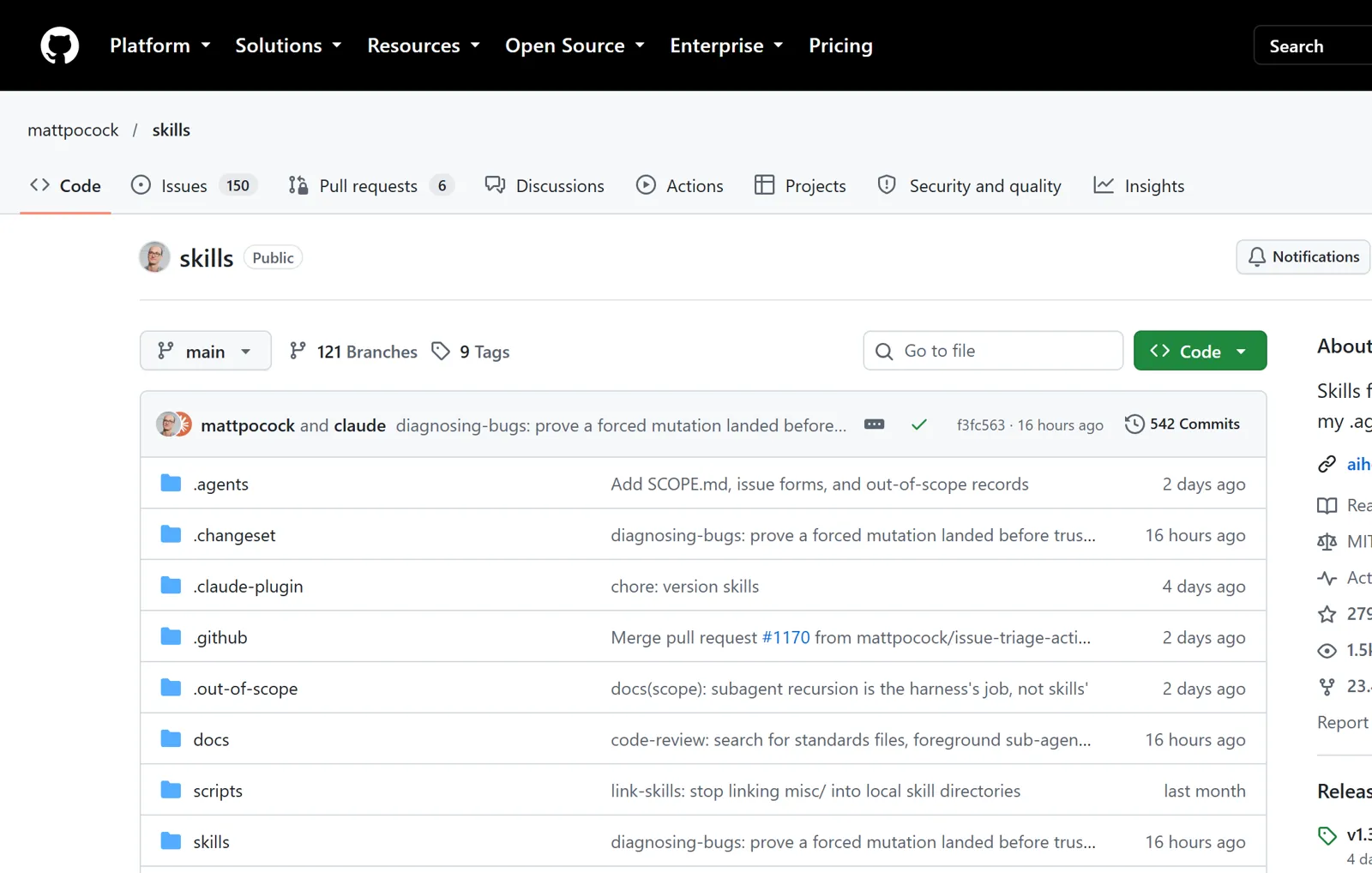
Task: Open commit hash f3fc563
Action: 980,425
